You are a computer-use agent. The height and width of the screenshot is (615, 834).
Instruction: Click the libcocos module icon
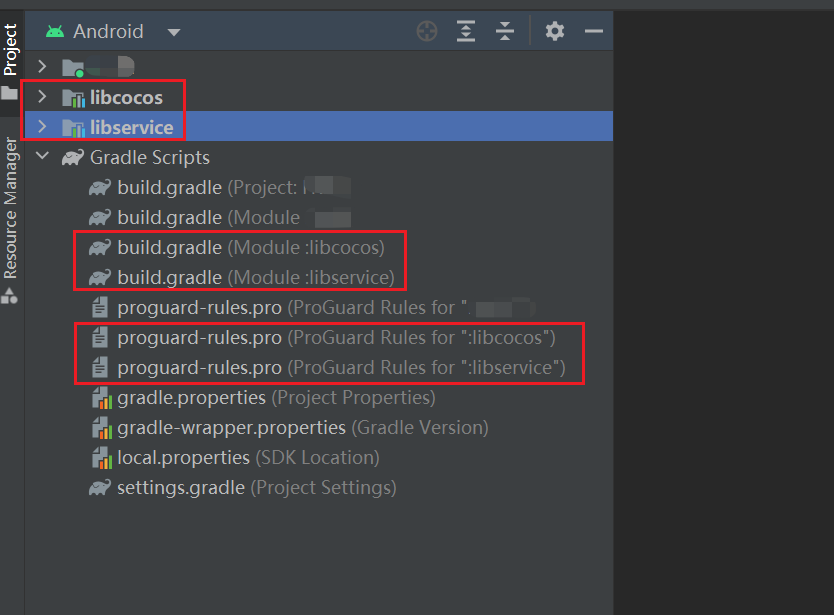(x=73, y=98)
